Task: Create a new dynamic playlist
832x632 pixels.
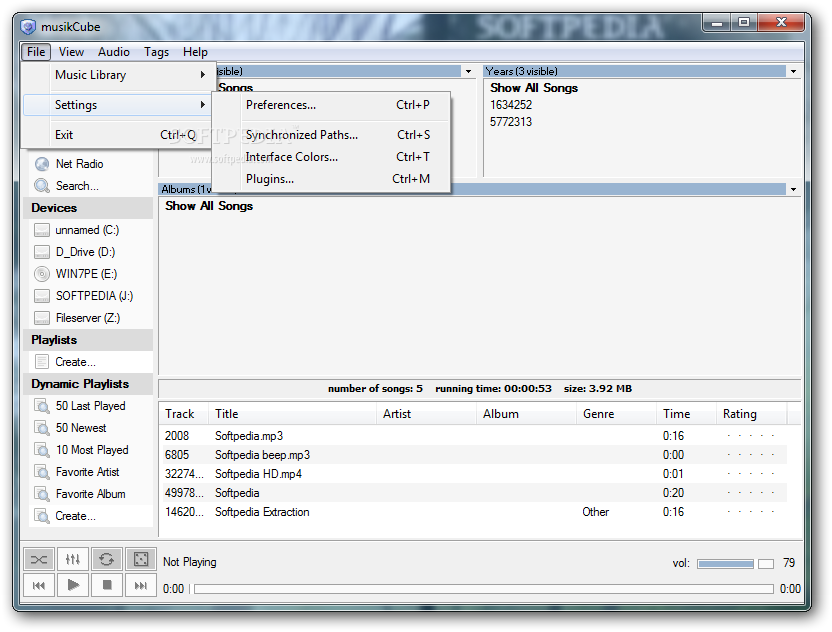Action: coord(75,516)
